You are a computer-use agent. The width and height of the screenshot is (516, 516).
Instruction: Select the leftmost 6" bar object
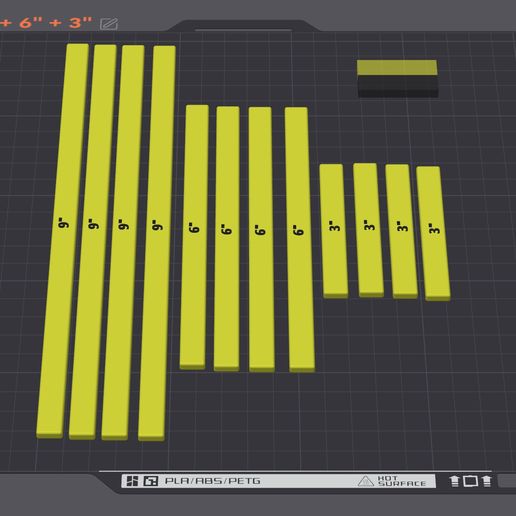(x=194, y=237)
